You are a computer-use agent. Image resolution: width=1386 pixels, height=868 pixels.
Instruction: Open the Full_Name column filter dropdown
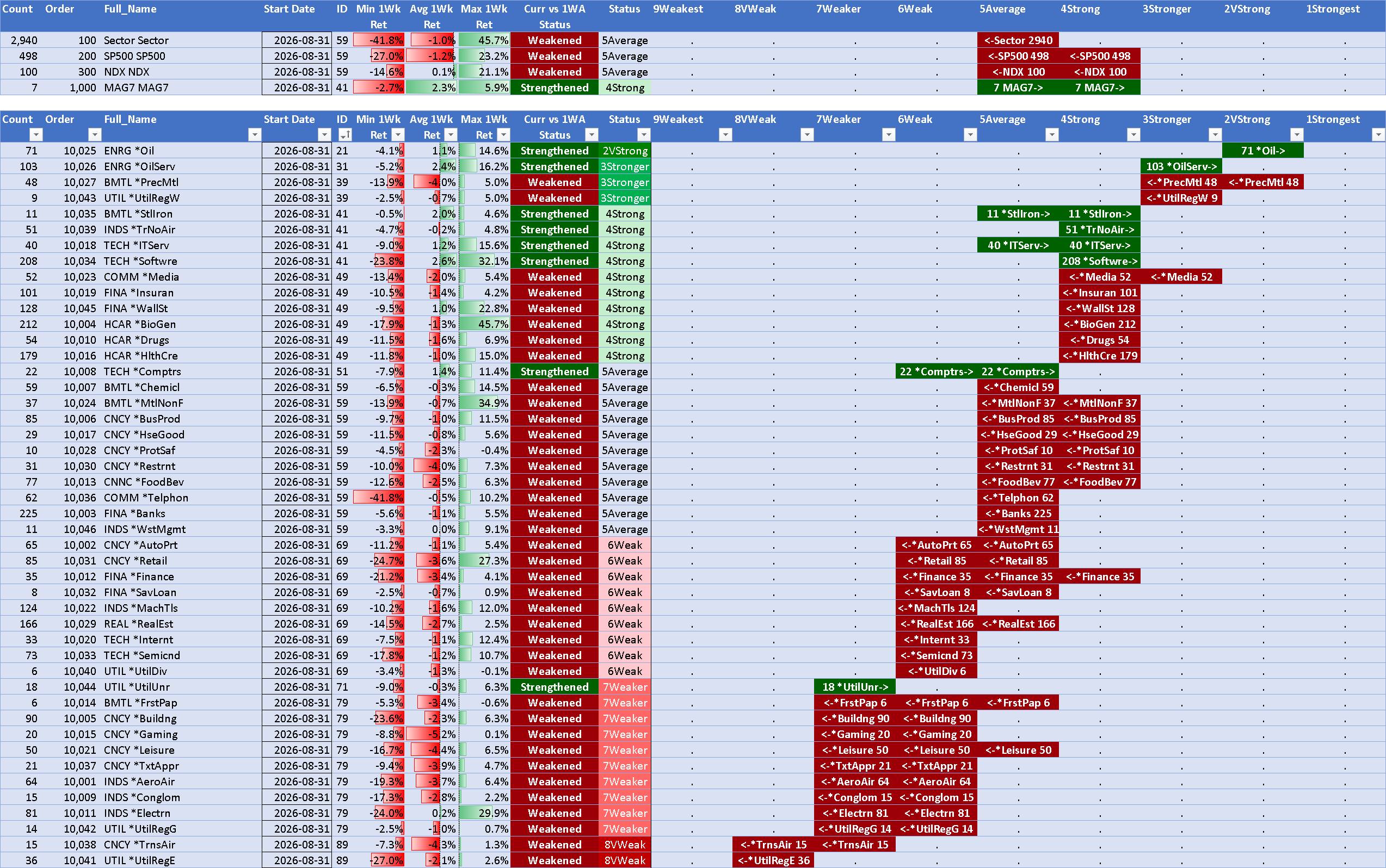[x=255, y=135]
